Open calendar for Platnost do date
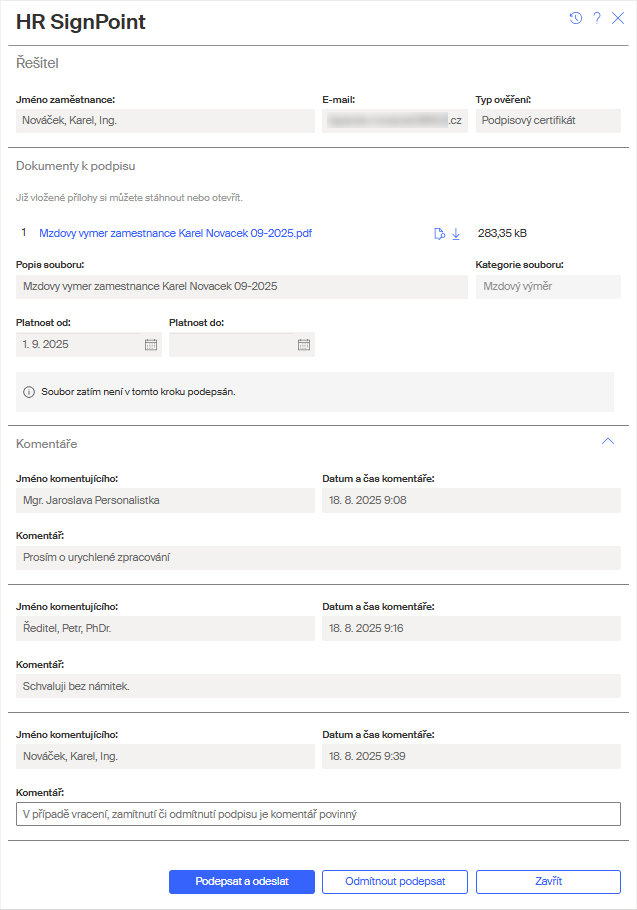Viewport: 637px width, 910px height. pos(304,344)
